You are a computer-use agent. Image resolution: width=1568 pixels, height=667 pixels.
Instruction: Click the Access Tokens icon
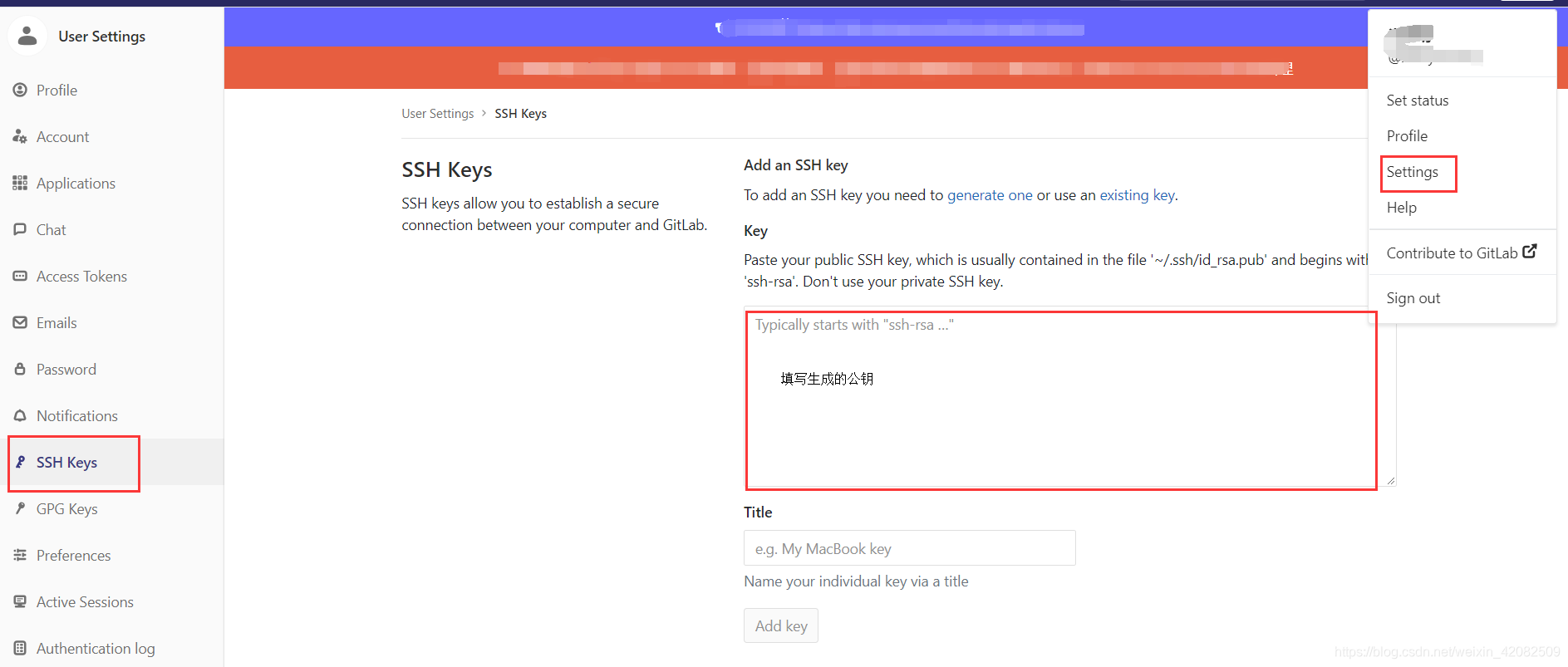(20, 276)
